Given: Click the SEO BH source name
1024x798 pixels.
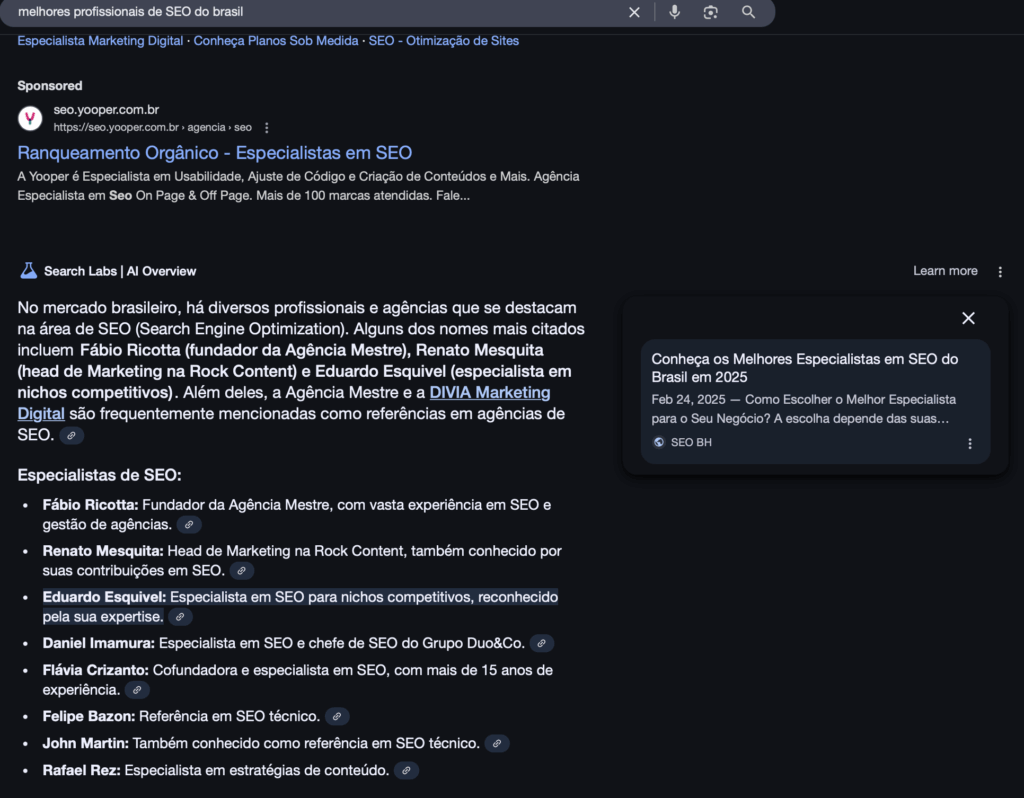Looking at the screenshot, I should point(691,443).
